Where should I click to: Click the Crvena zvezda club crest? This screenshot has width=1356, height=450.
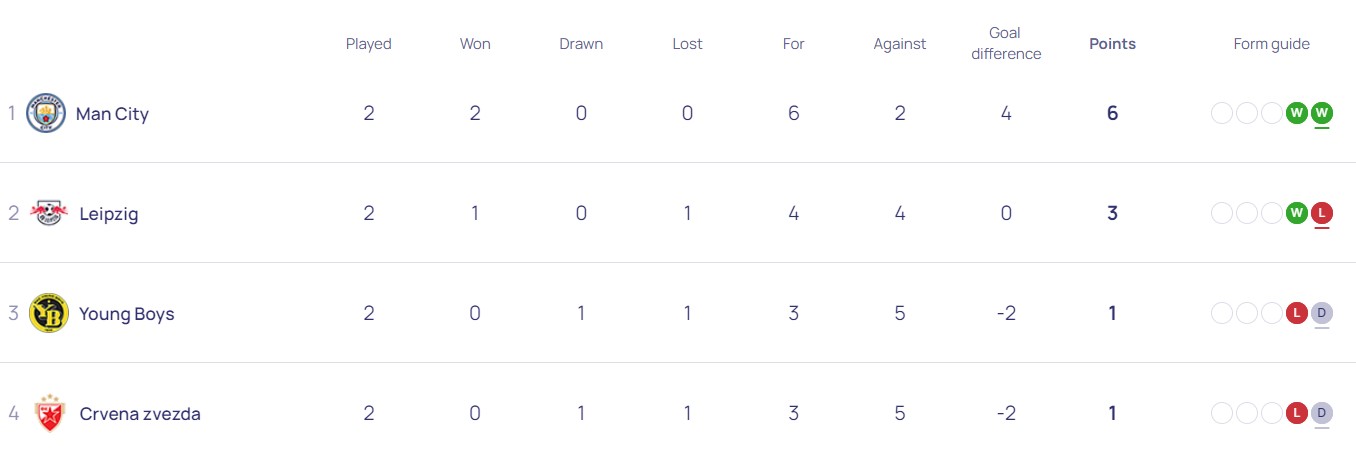[x=48, y=413]
